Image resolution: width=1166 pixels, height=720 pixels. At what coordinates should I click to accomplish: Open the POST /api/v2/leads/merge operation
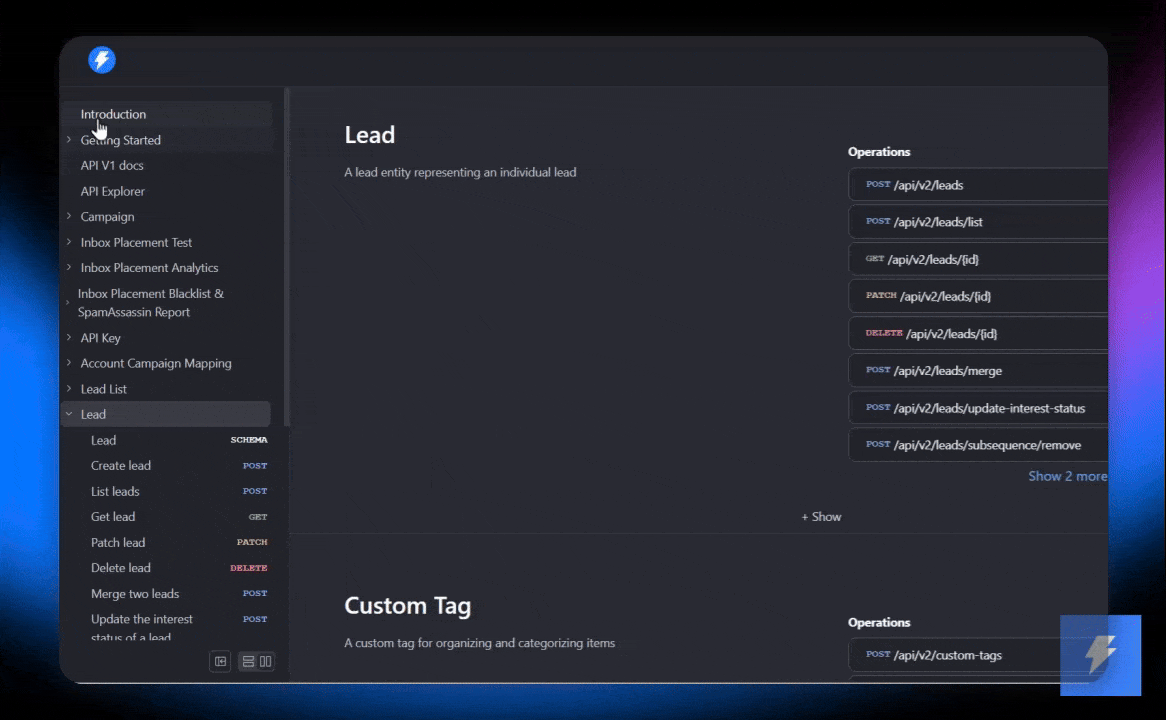[x=978, y=370]
